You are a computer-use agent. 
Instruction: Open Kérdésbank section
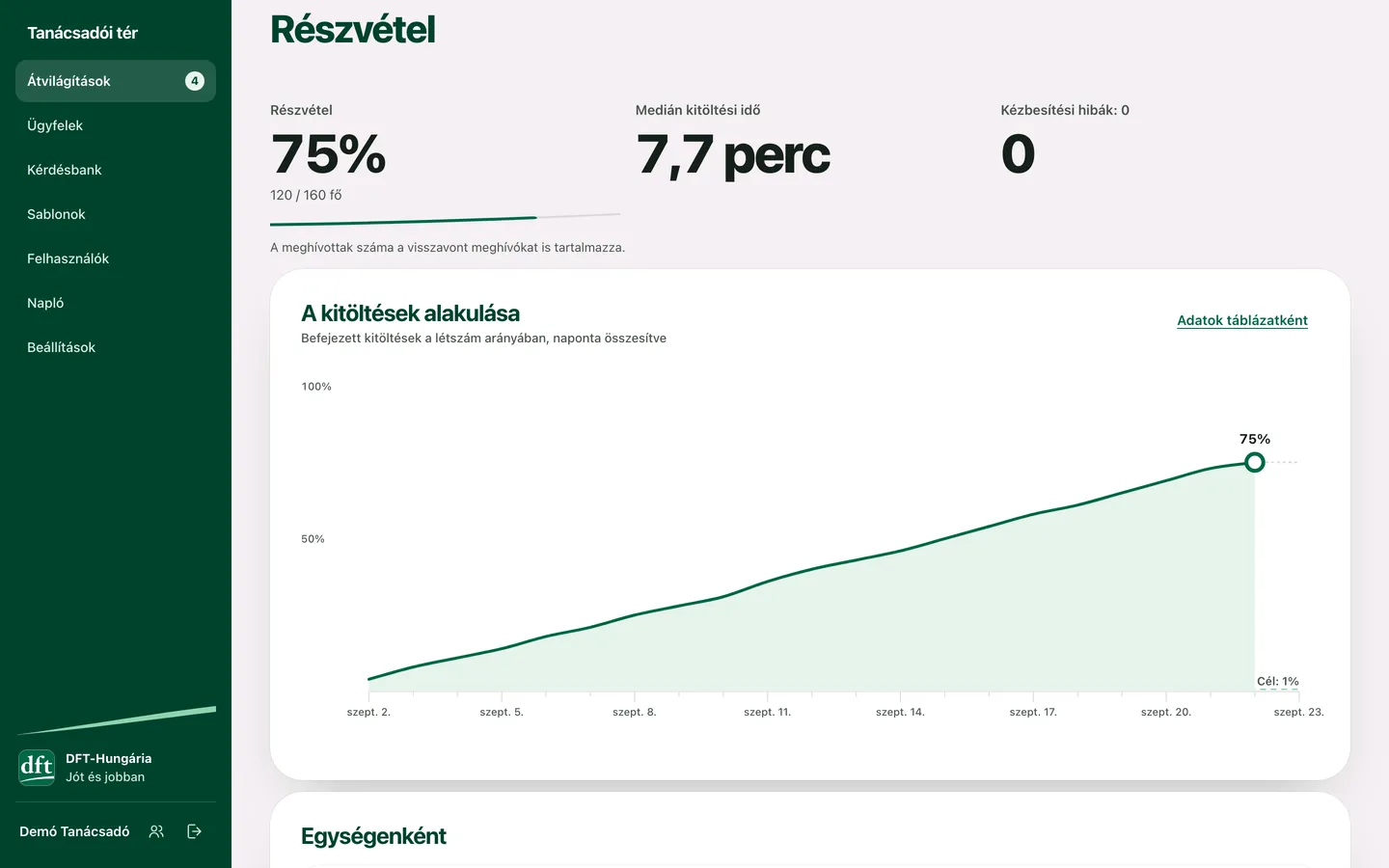(x=116, y=170)
